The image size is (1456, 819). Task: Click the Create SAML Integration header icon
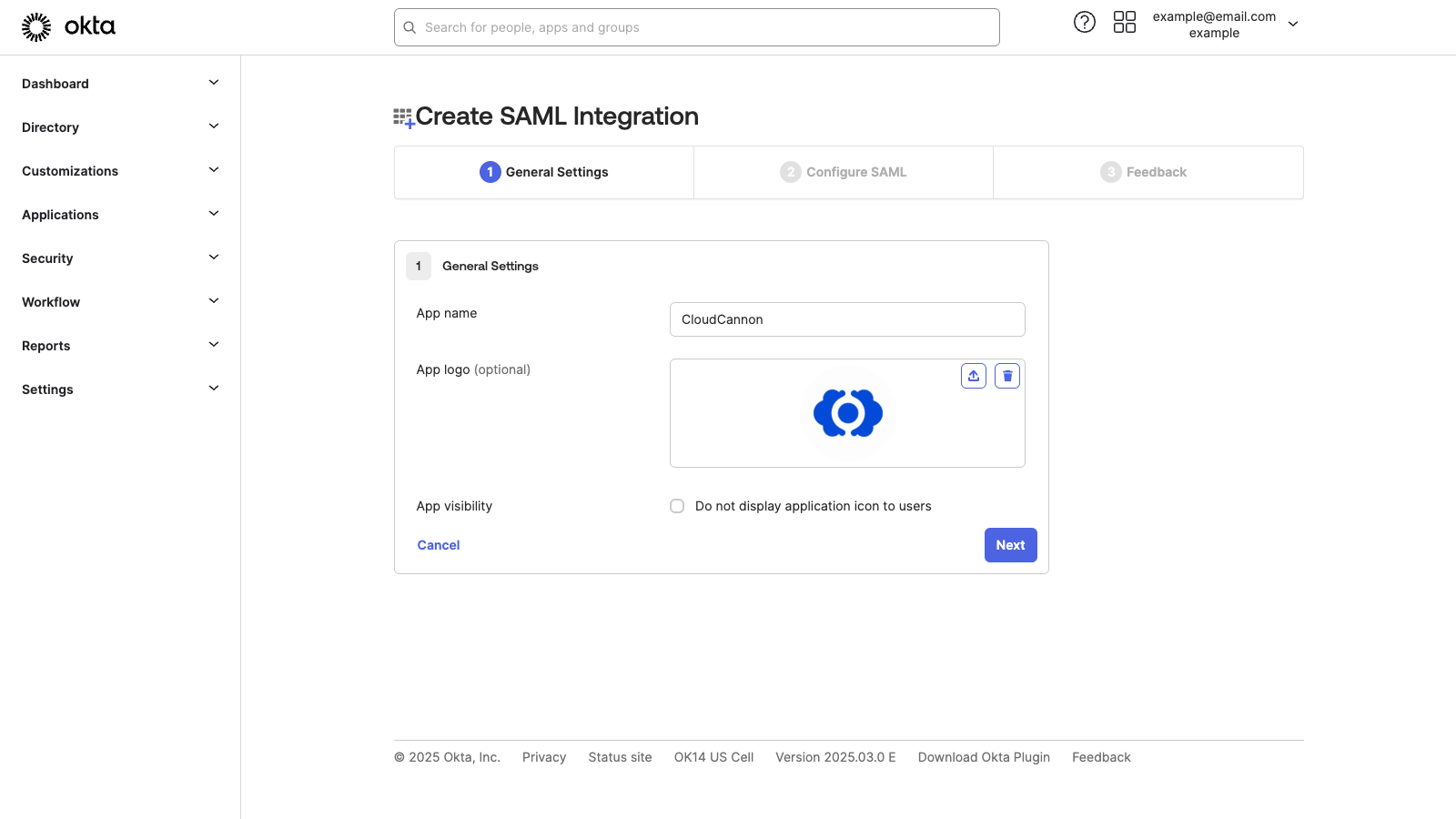(402, 116)
